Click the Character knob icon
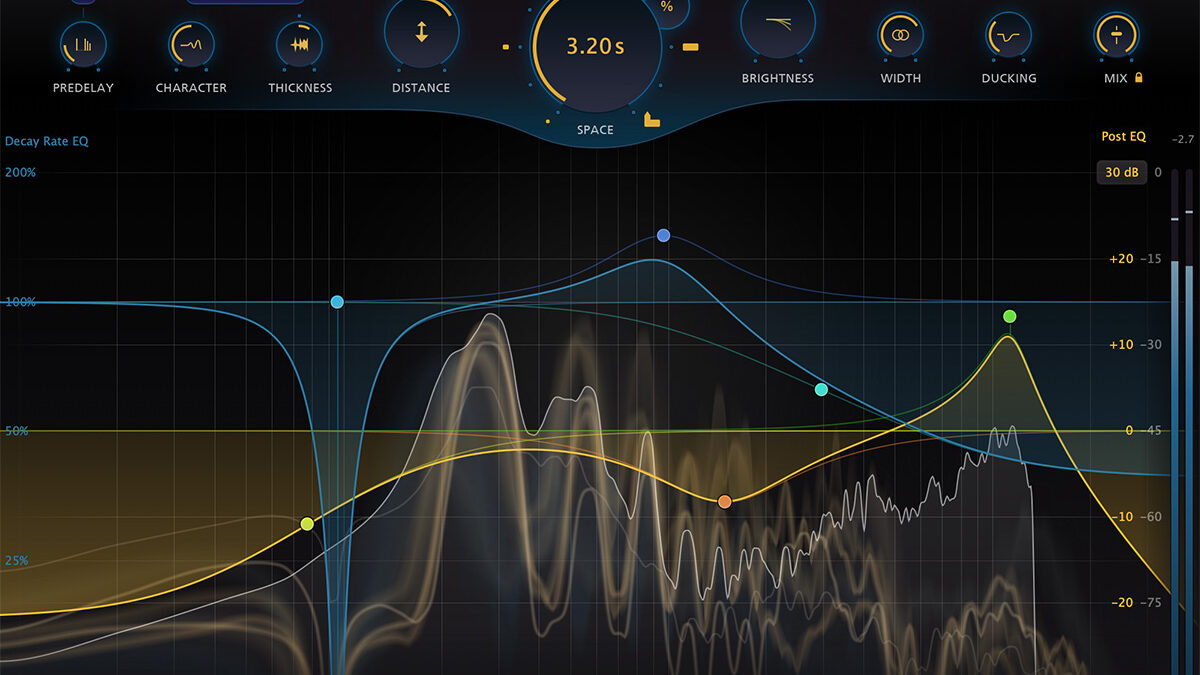Image resolution: width=1200 pixels, height=675 pixels. point(191,45)
